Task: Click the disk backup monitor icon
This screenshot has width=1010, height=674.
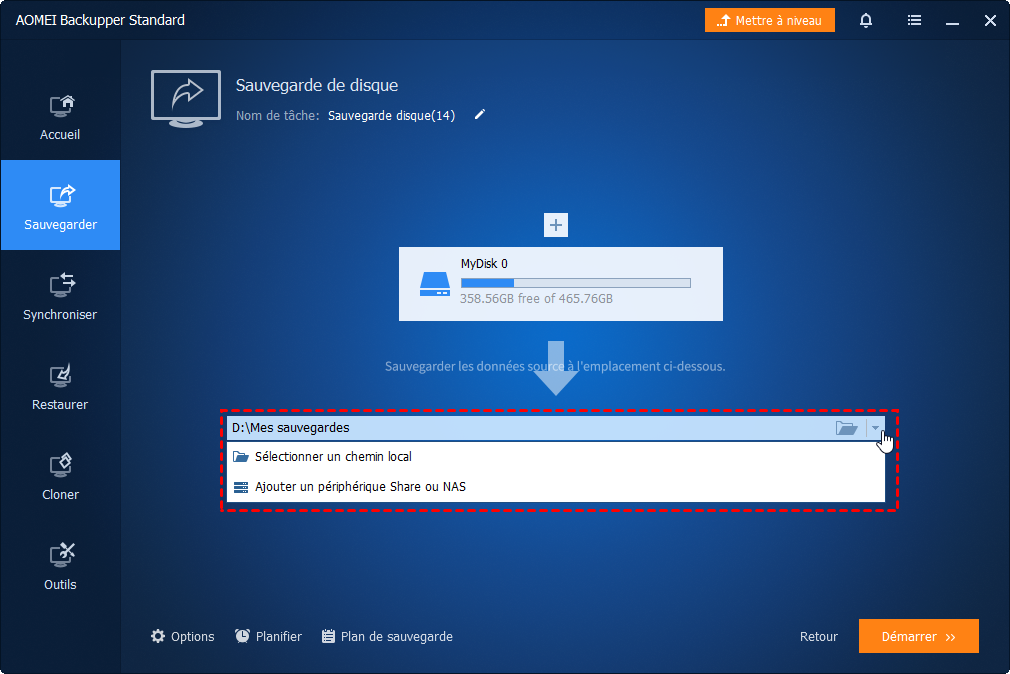Action: (x=186, y=99)
